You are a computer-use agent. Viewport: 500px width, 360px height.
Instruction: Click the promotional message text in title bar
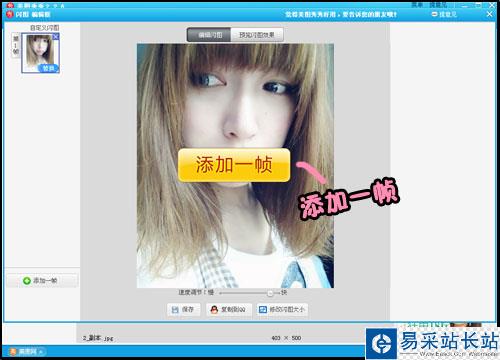(x=341, y=15)
